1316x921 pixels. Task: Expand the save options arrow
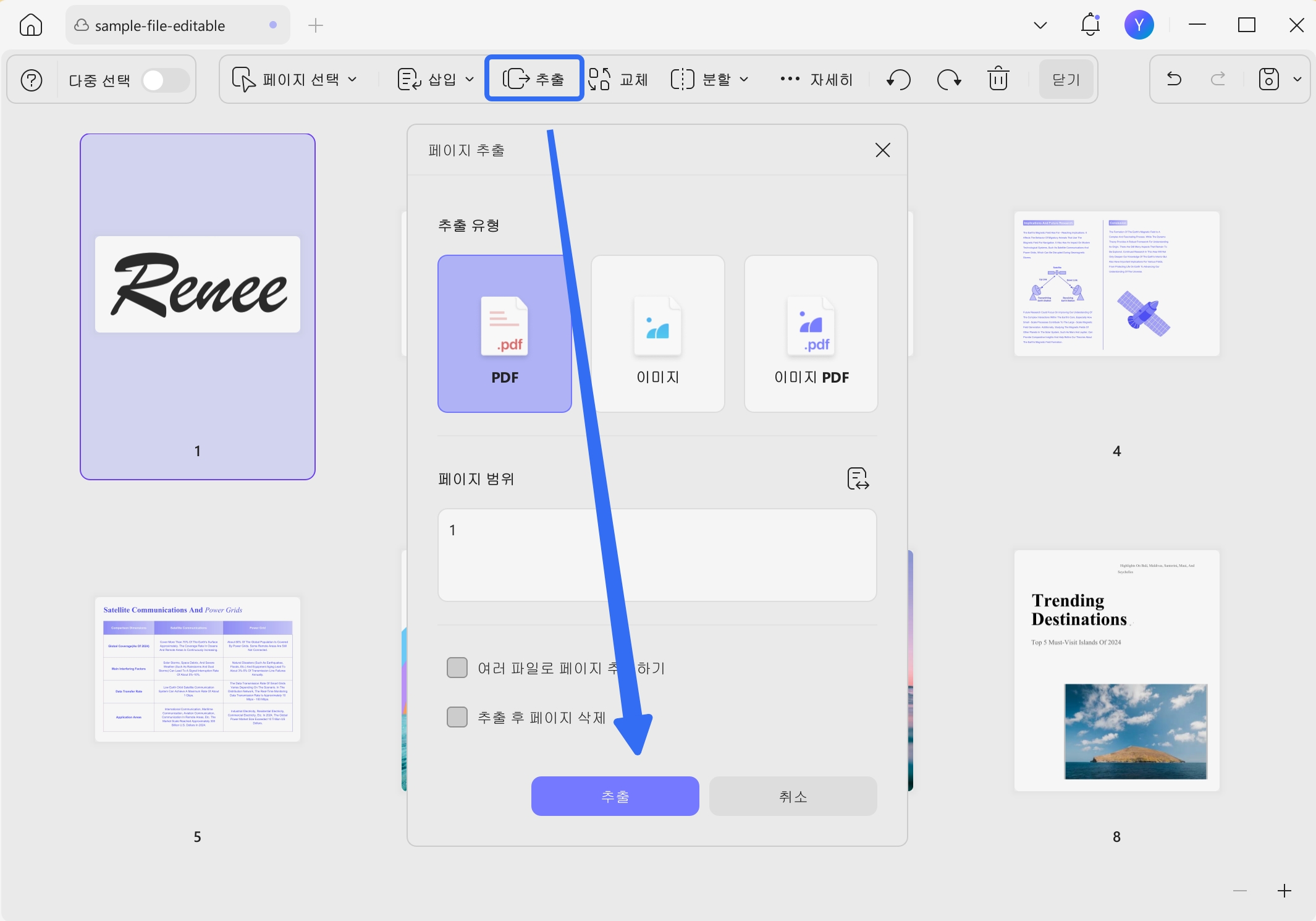pos(1297,79)
